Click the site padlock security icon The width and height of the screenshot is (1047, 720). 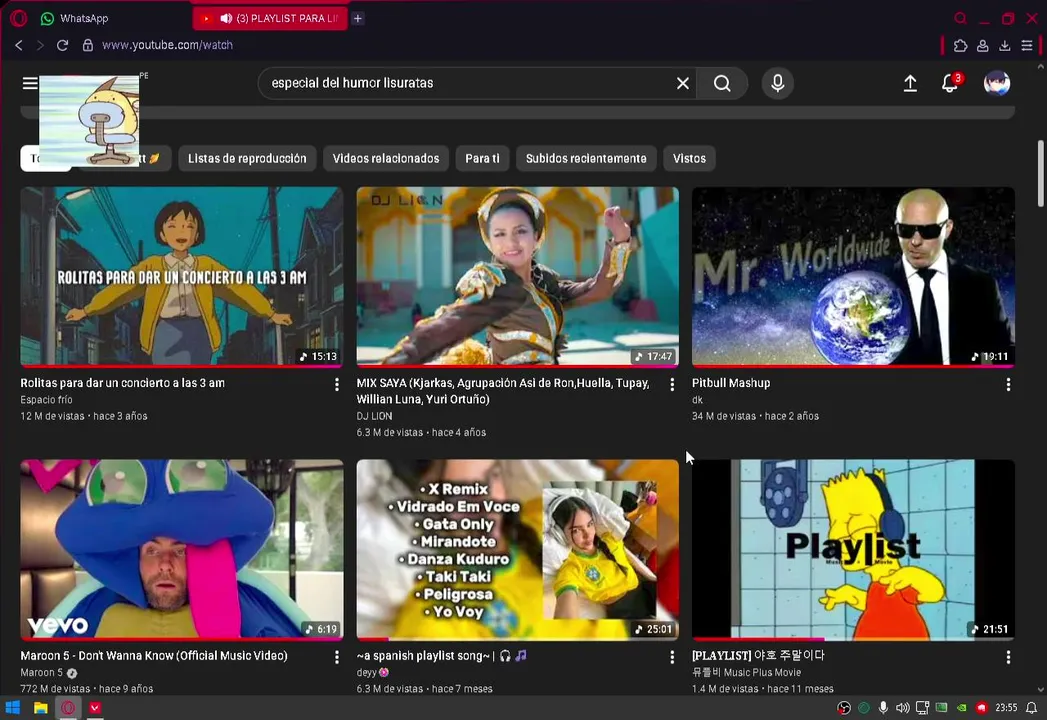click(x=87, y=45)
